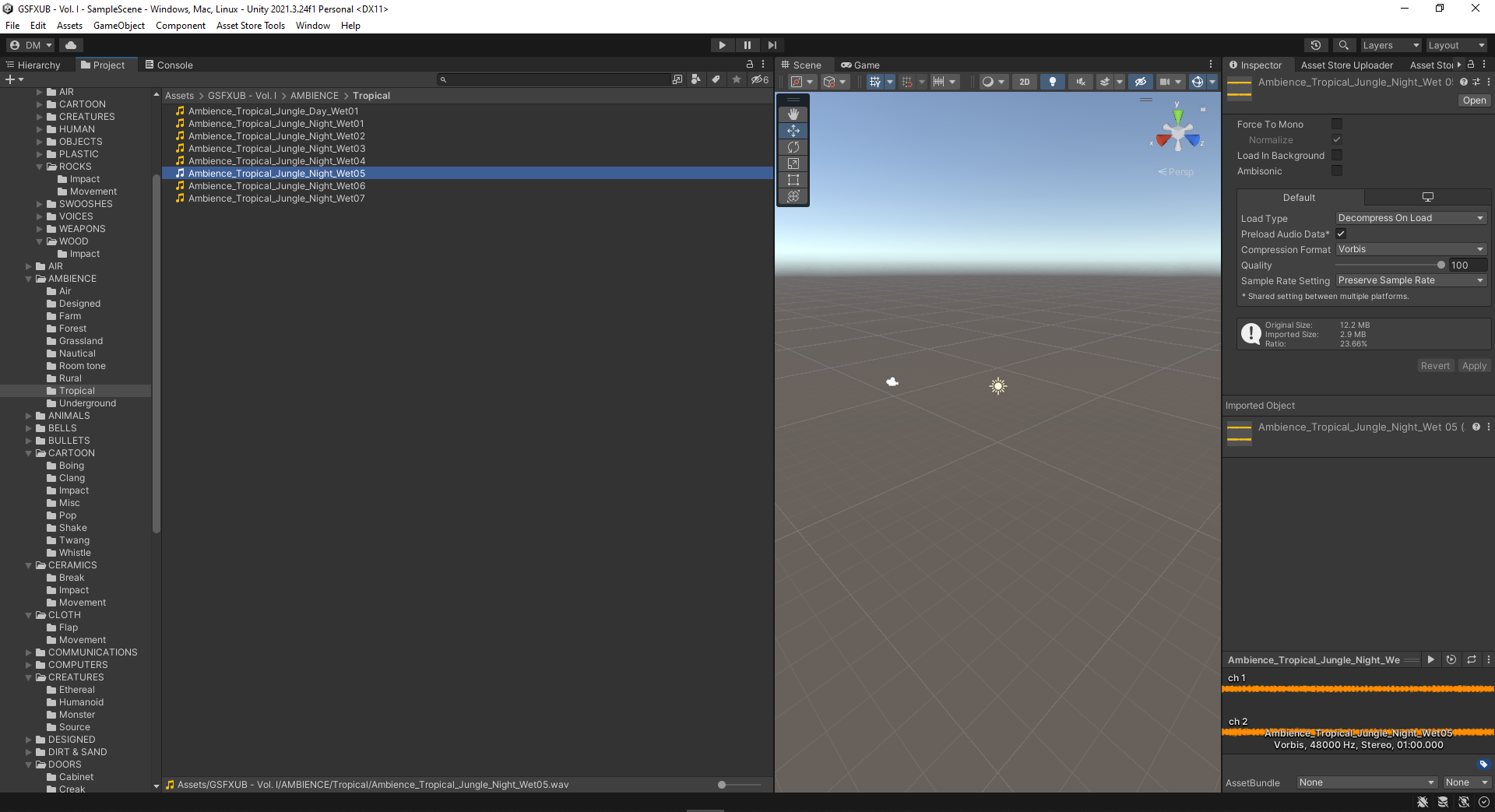Open the Asset Store Tools menu
The image size is (1495, 812).
[x=251, y=26]
